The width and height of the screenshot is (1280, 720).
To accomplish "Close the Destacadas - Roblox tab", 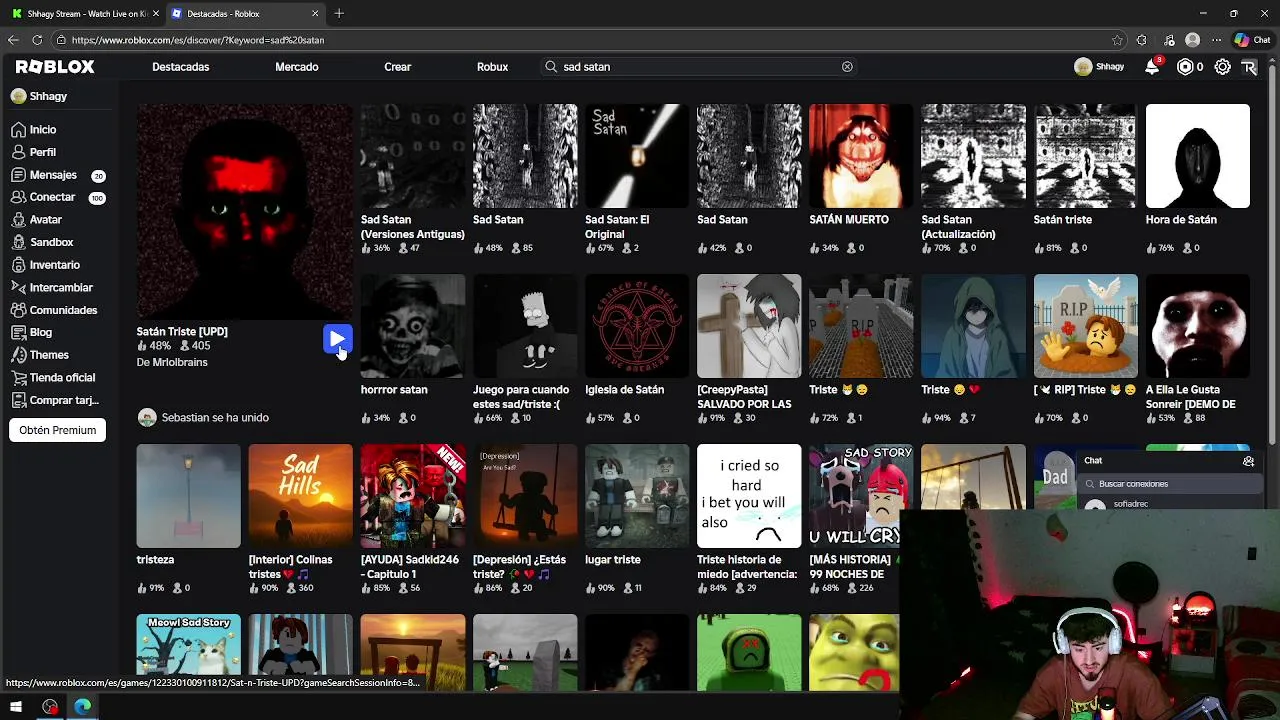I will click(x=315, y=14).
